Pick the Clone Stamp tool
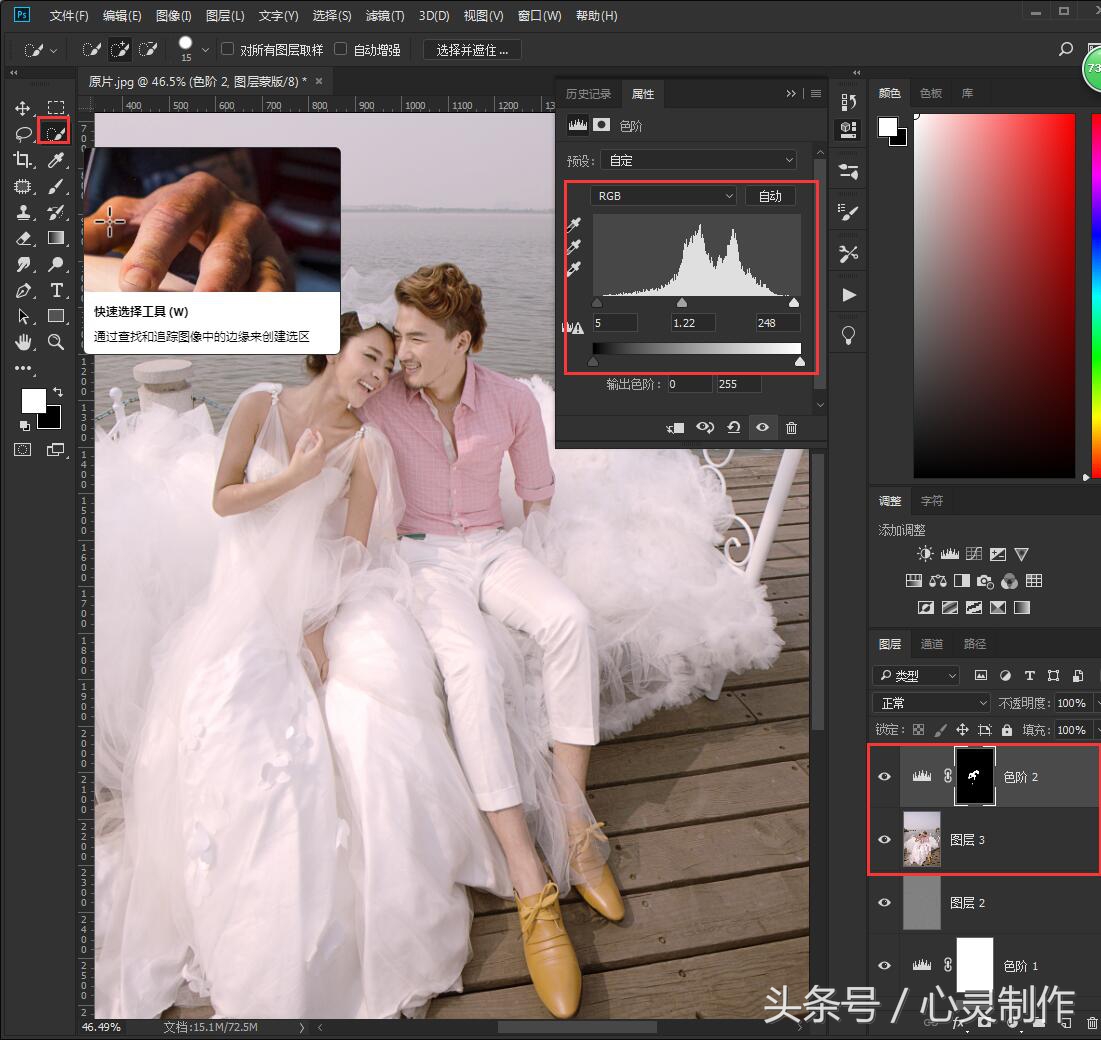 pyautogui.click(x=23, y=212)
